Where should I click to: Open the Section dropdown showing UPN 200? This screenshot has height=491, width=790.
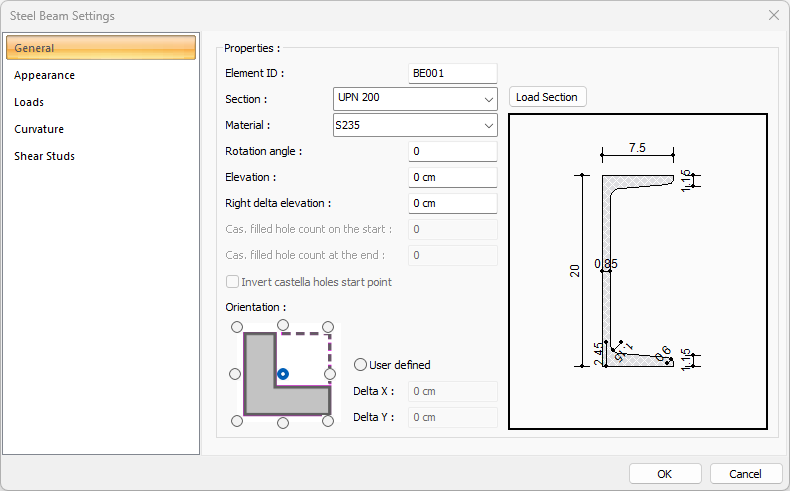pyautogui.click(x=414, y=98)
